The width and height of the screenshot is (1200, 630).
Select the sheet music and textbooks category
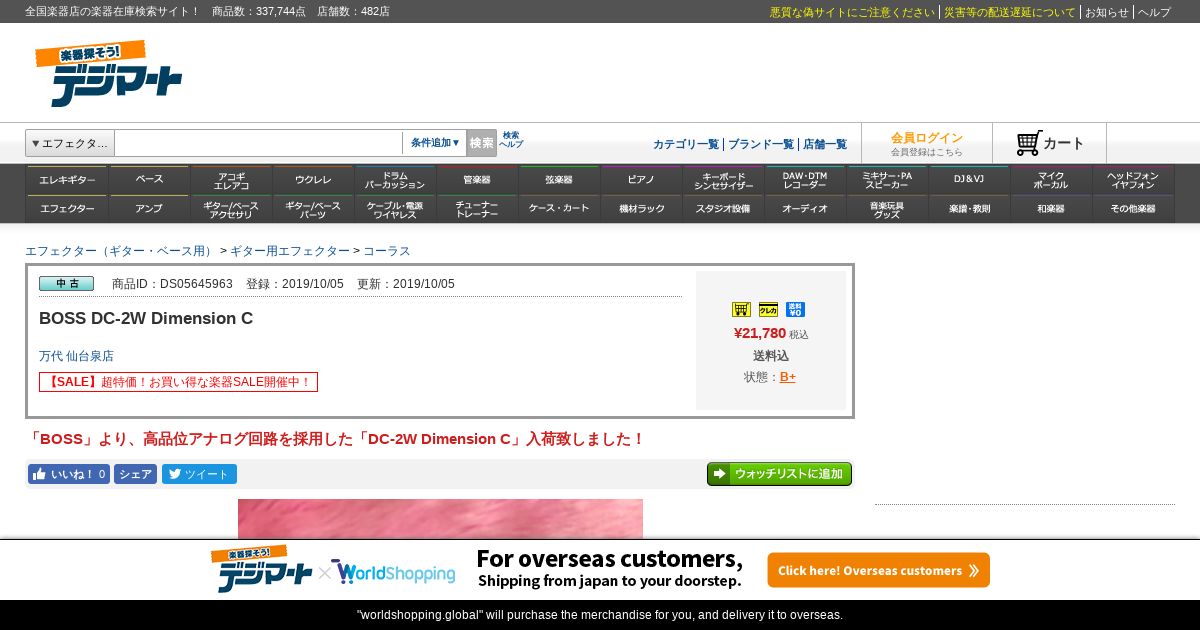[x=969, y=209]
